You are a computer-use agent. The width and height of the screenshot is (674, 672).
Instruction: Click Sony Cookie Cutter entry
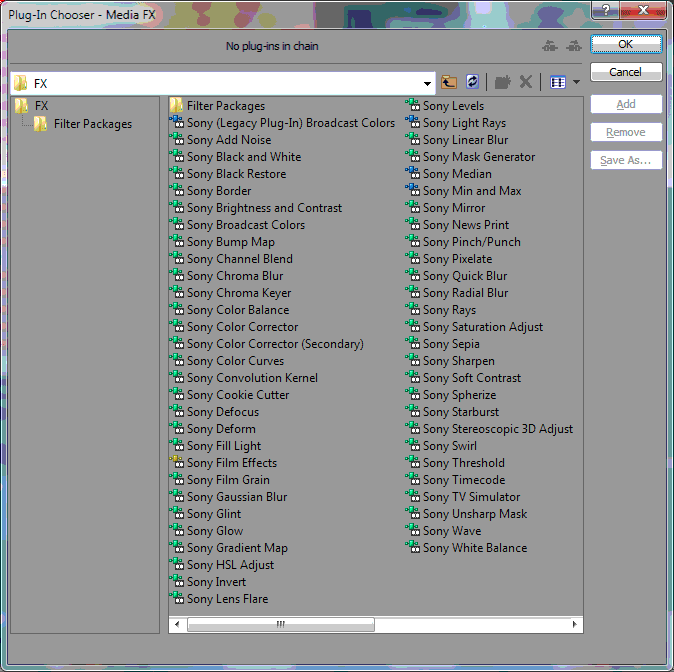point(230,395)
